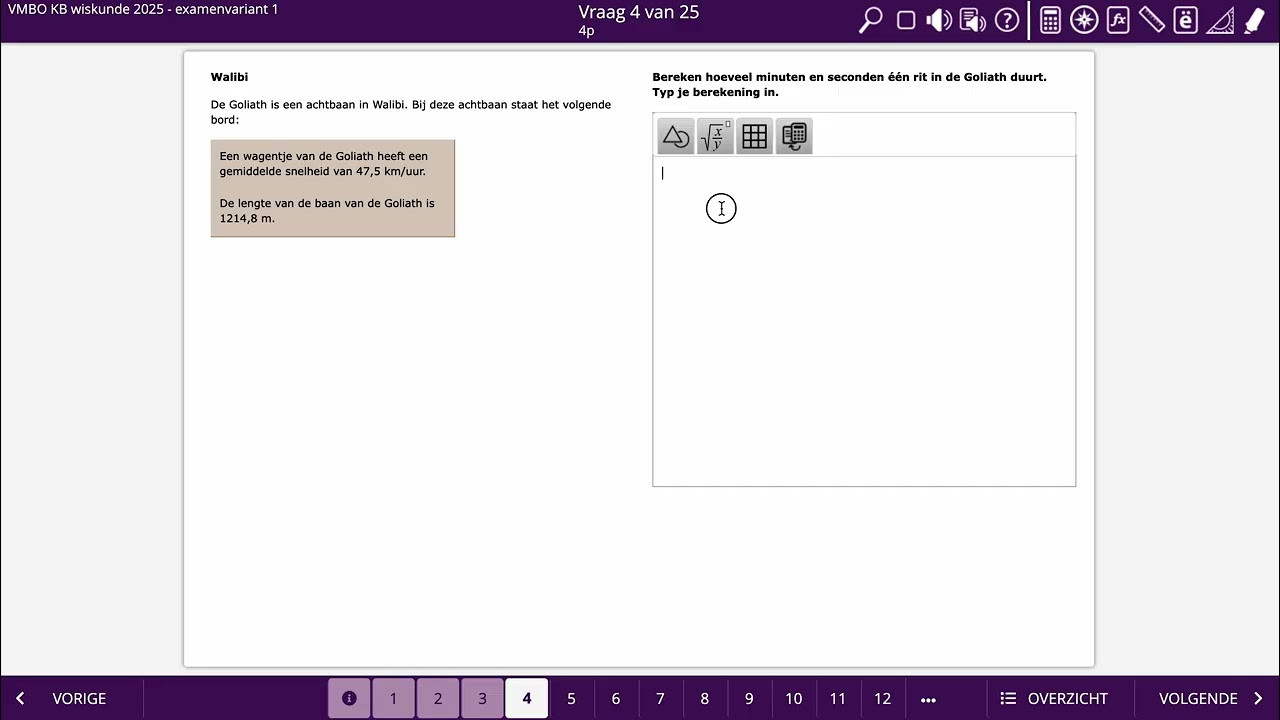Jump to question 11
Image resolution: width=1280 pixels, height=720 pixels.
(x=838, y=699)
